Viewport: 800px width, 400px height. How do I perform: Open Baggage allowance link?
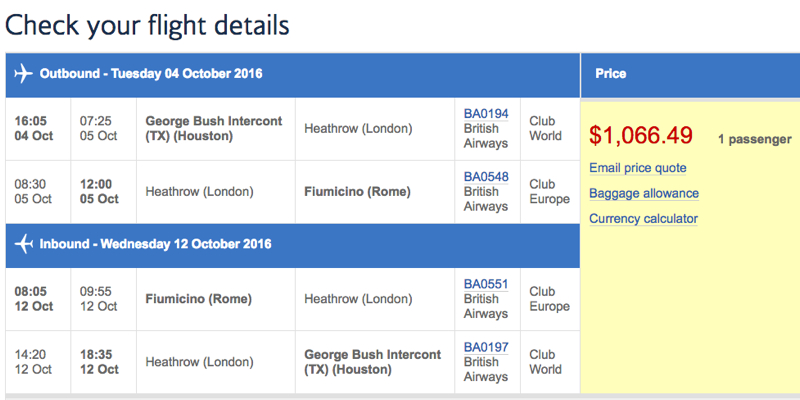click(x=644, y=193)
